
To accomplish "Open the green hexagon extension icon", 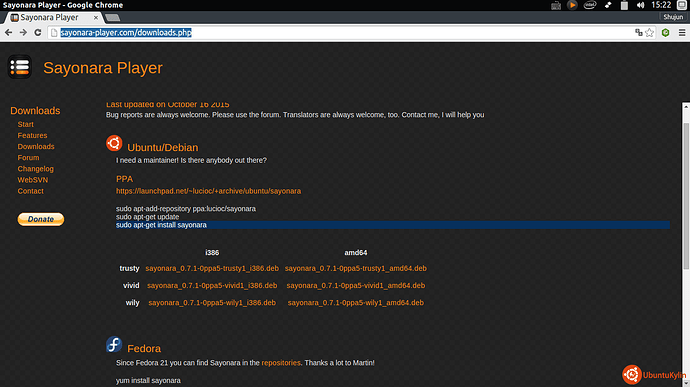I will point(665,33).
